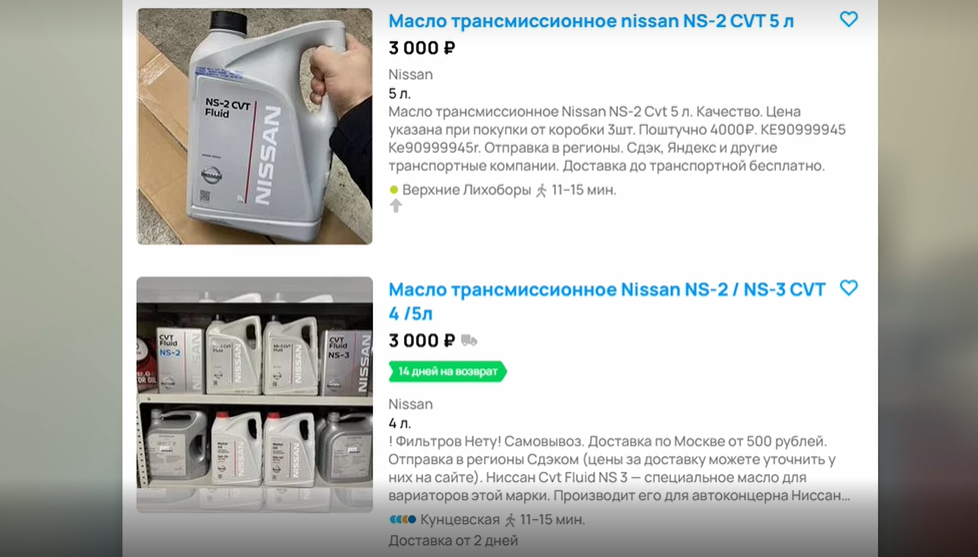Open the photo of the hand-held NS-2 CVT canister

coord(254,126)
